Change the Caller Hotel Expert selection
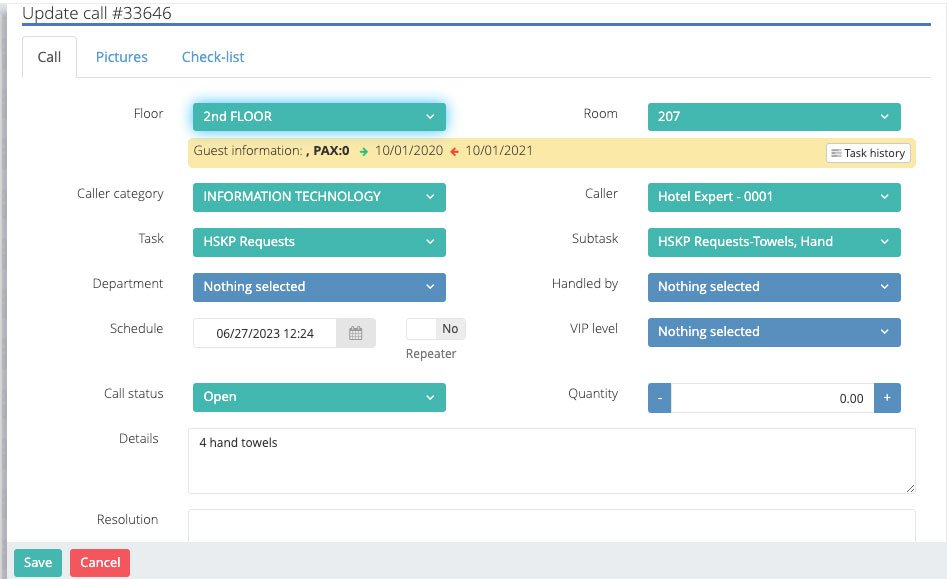Screen dimensions: 947x579 (773, 197)
